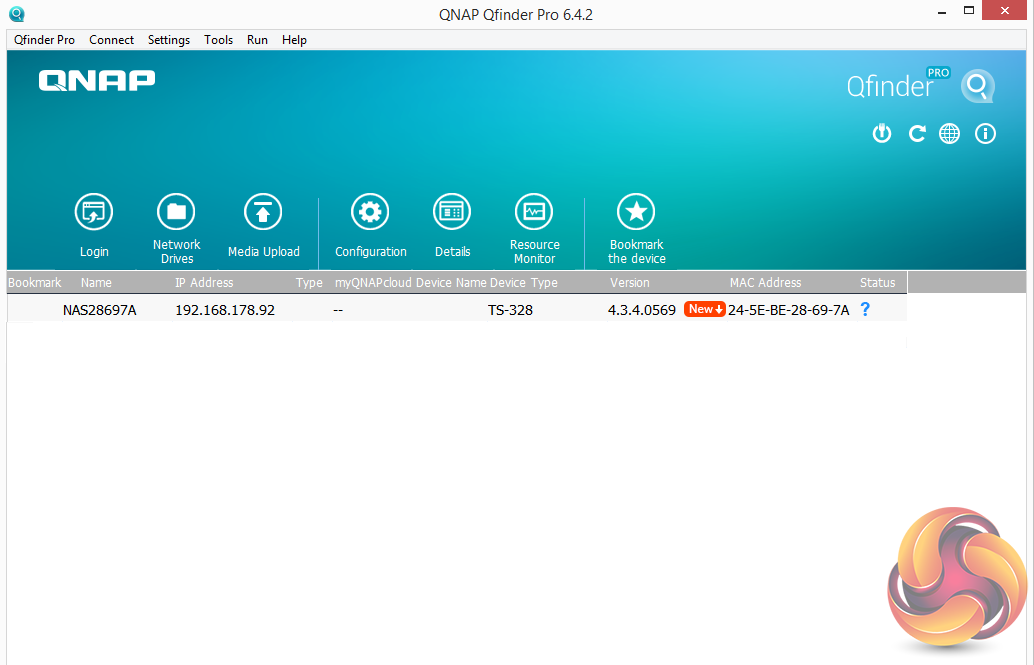Click the power icon in the header

pyautogui.click(x=882, y=134)
